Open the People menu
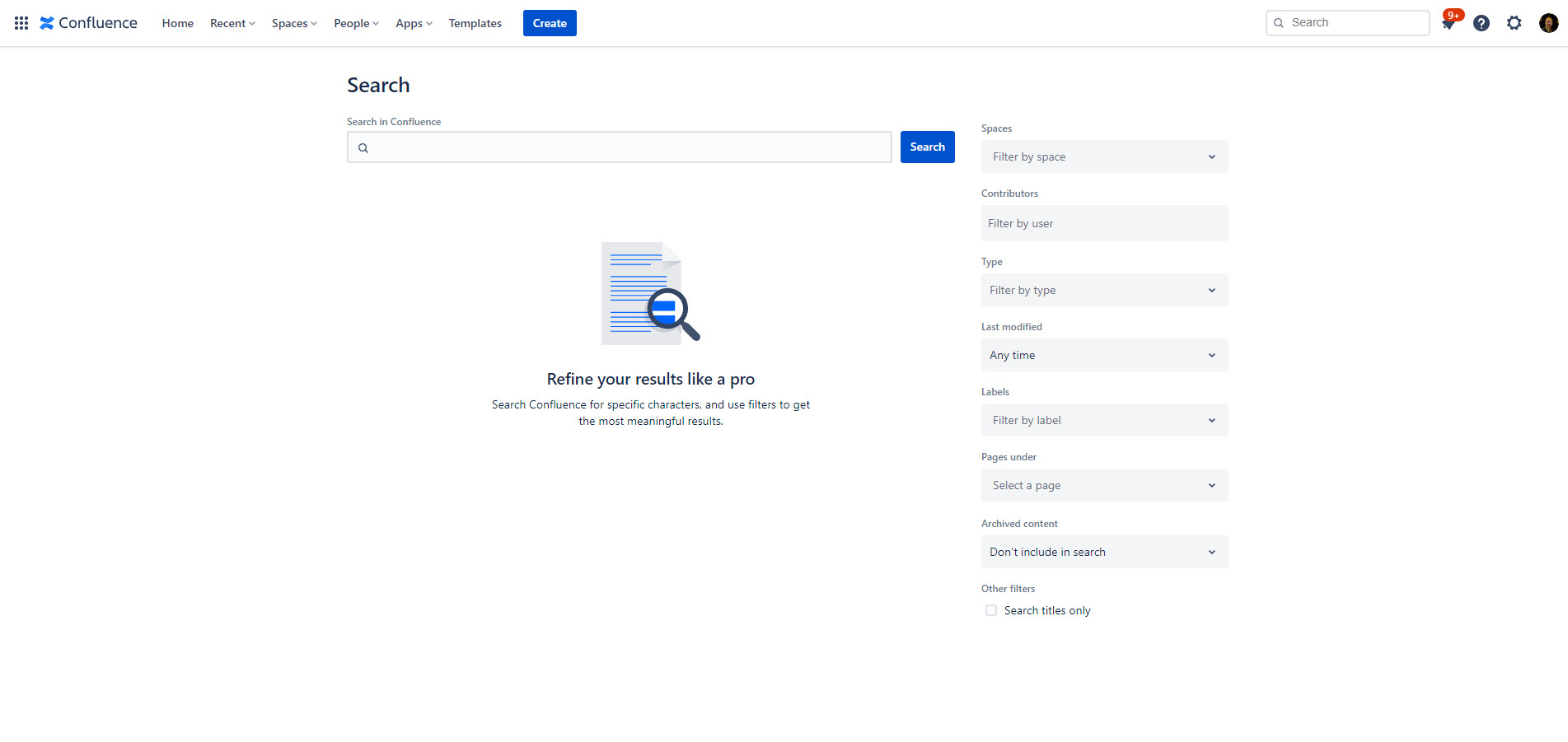This screenshot has height=742, width=1568. click(356, 23)
